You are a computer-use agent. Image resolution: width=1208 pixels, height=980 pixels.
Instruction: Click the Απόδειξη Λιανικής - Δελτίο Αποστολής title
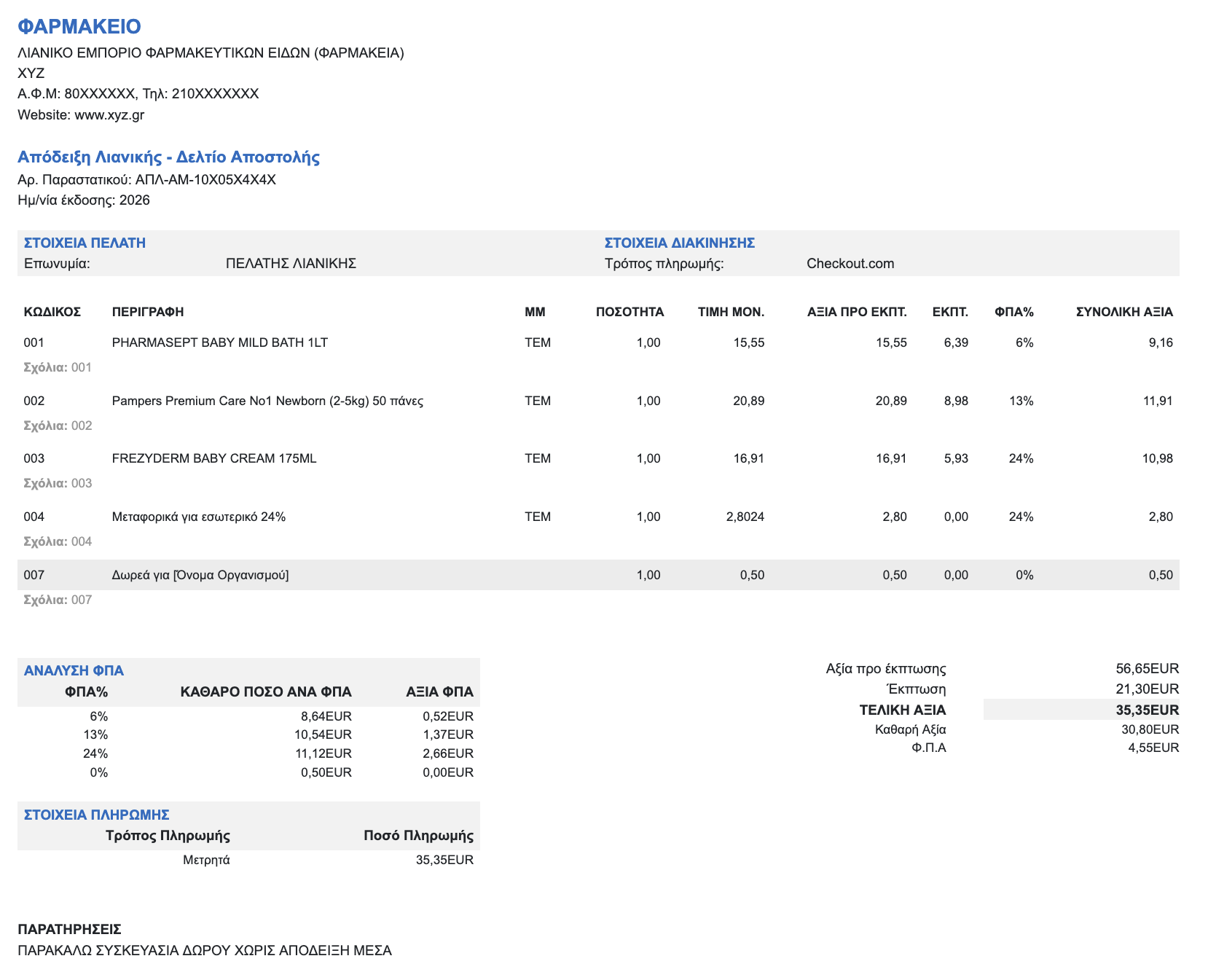click(x=168, y=157)
